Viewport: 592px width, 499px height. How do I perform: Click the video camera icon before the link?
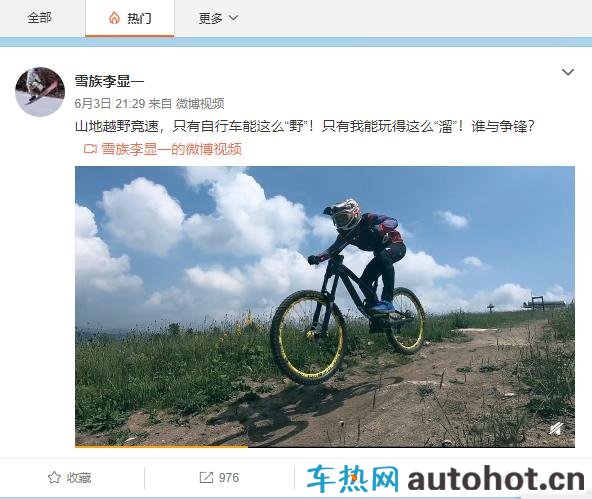coord(90,149)
